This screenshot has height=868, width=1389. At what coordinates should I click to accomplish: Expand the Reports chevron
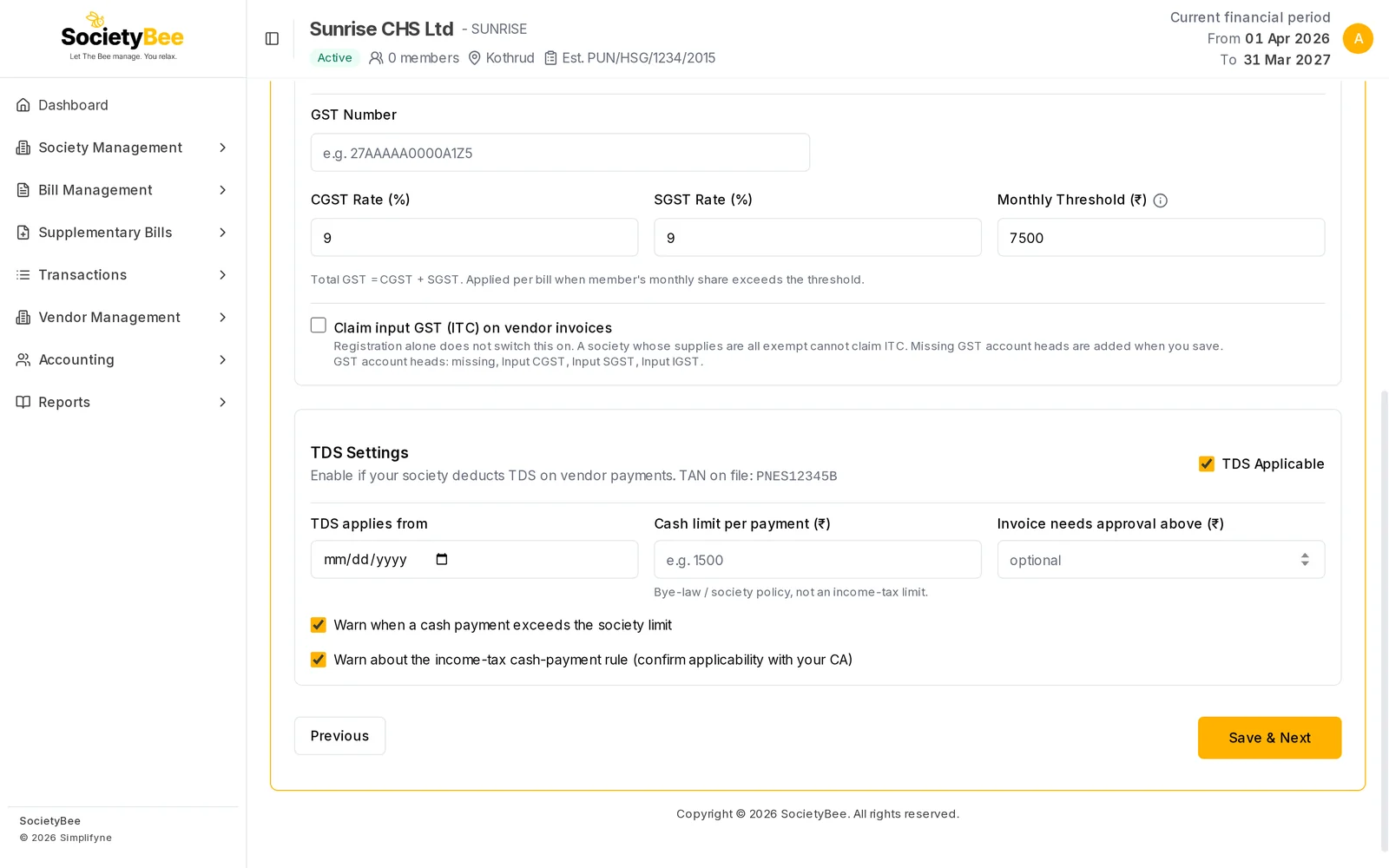222,402
